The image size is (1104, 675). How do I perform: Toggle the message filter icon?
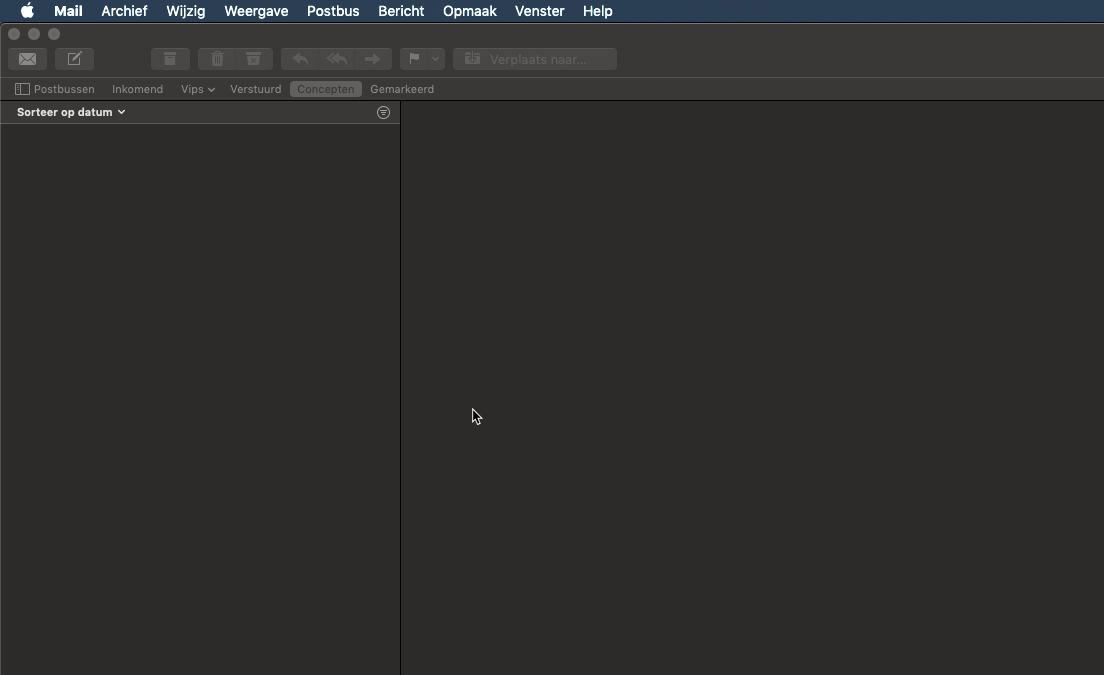pos(383,113)
